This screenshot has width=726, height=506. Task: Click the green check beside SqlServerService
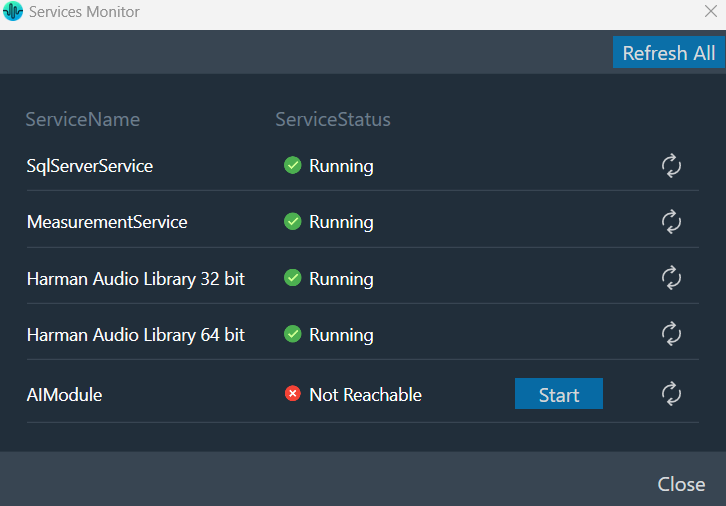[x=293, y=165]
